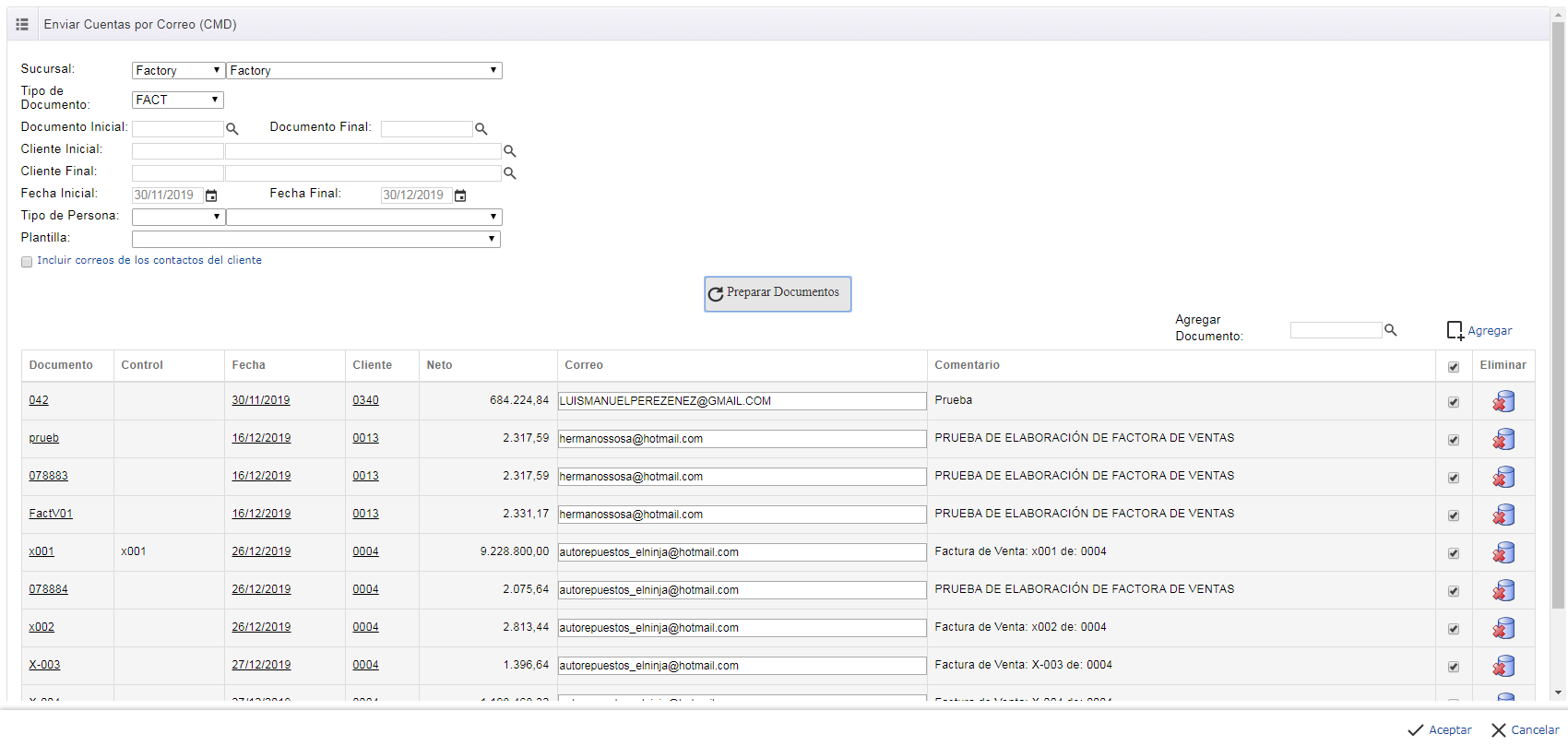1568x746 pixels.
Task: Open the list menu icon beside the title
Action: tap(22, 24)
